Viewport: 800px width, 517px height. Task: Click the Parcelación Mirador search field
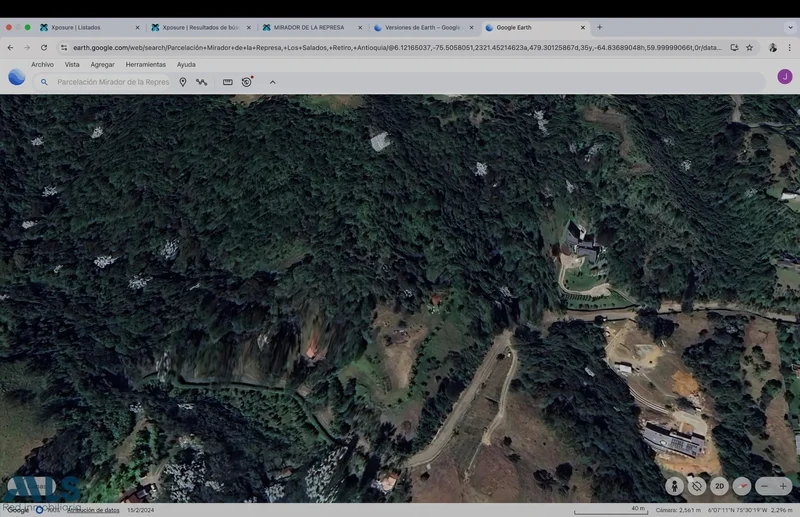tap(113, 82)
